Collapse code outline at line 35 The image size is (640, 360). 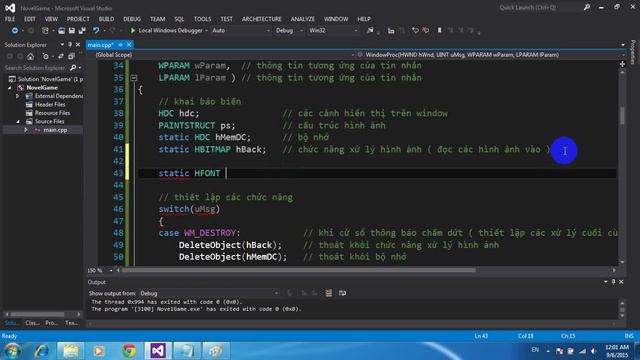(134, 78)
